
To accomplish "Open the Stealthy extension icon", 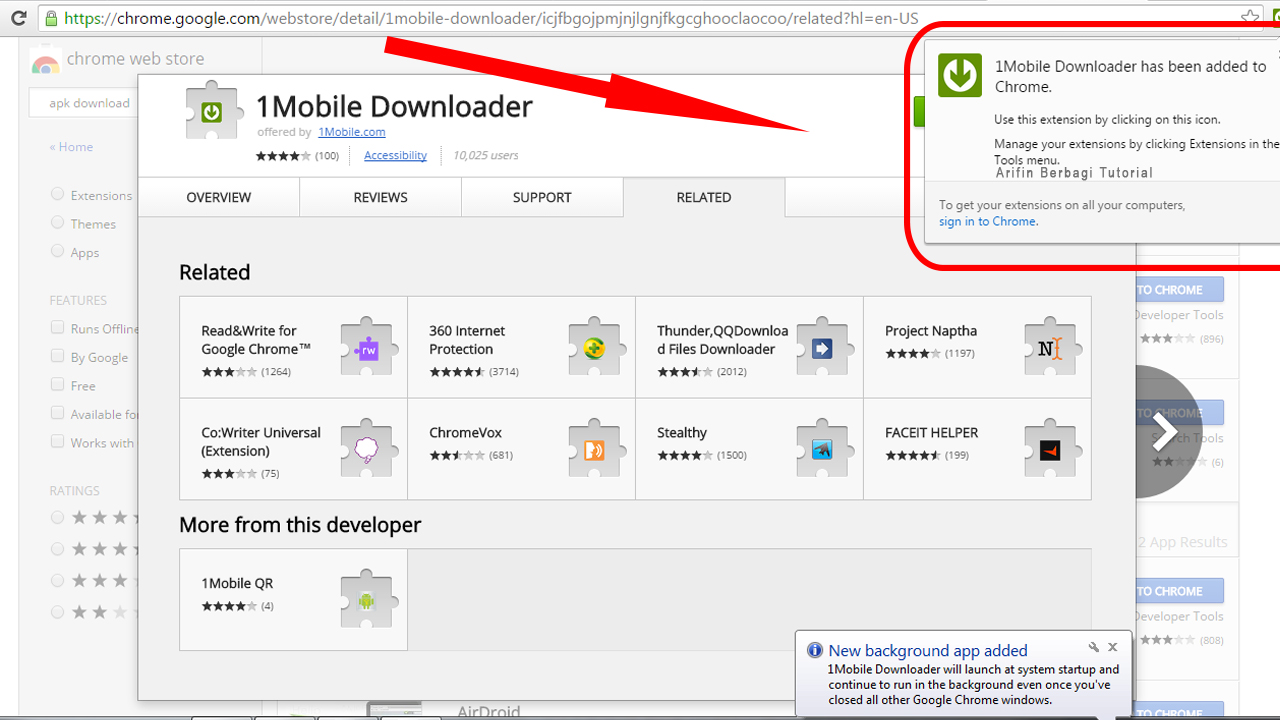I will pyautogui.click(x=824, y=449).
